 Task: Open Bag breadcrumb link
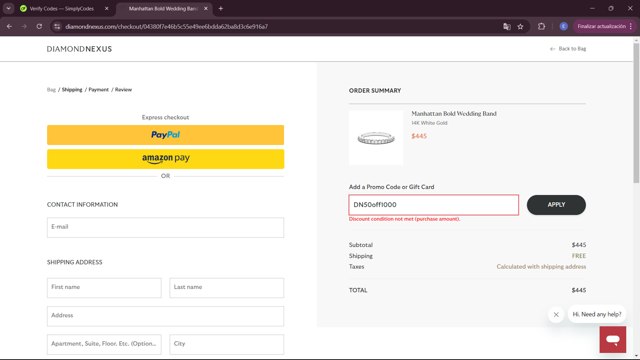click(51, 89)
